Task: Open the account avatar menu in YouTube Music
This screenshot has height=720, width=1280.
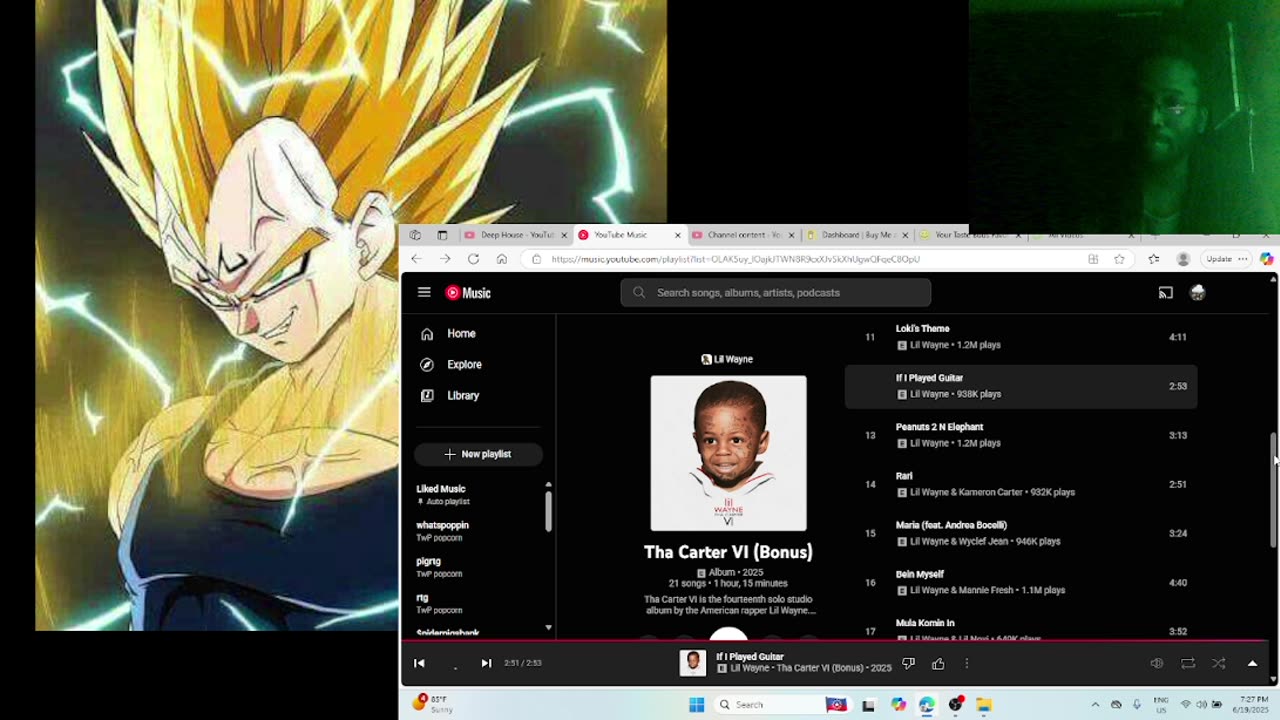Action: [x=1198, y=293]
